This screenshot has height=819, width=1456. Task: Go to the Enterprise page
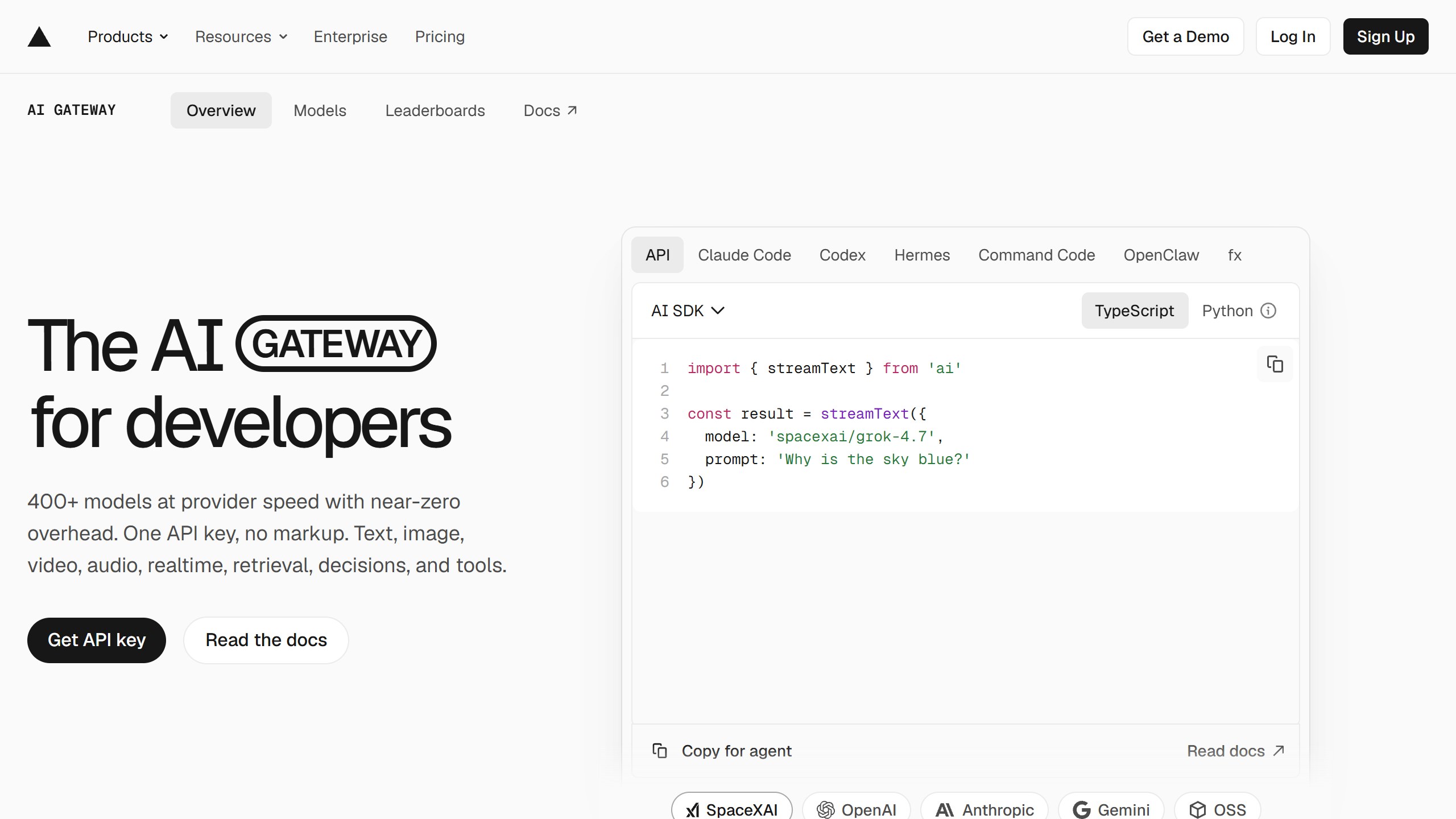350,37
